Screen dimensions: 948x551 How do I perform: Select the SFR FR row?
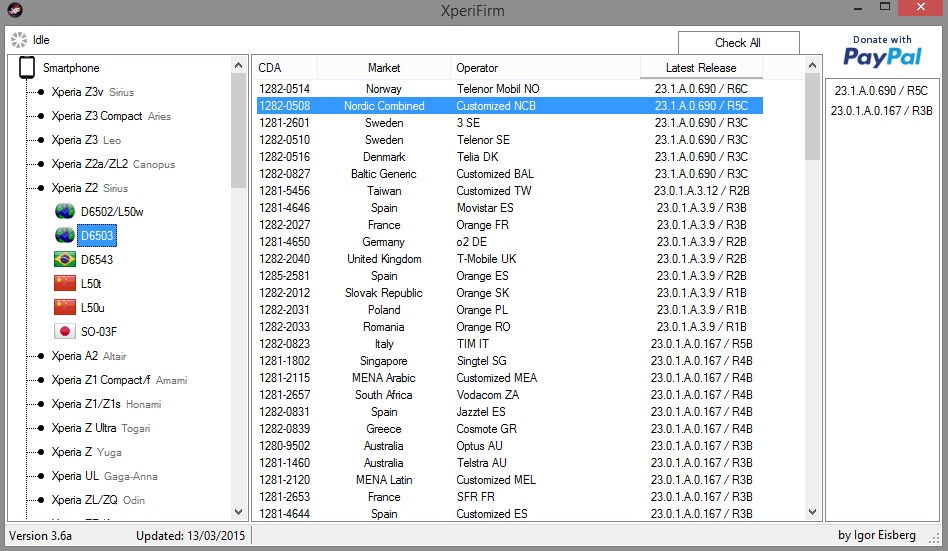(x=510, y=497)
